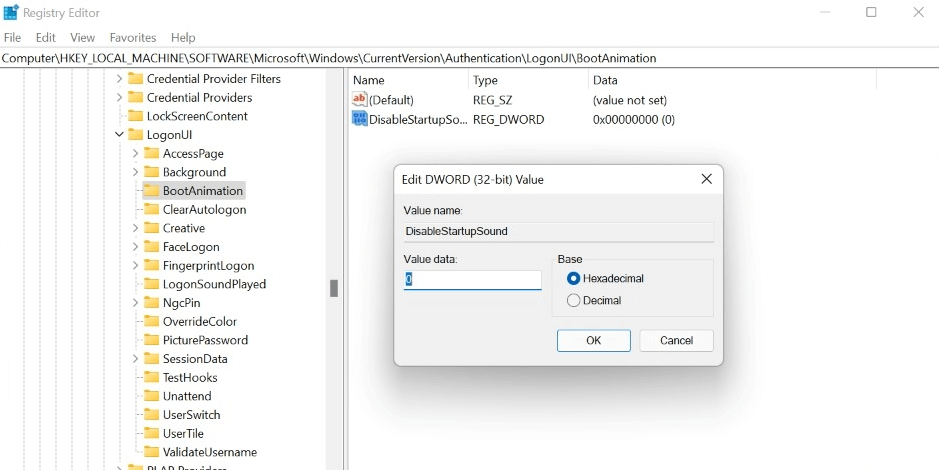The width and height of the screenshot is (939, 470).
Task: Click the Data column header
Action: 732,80
